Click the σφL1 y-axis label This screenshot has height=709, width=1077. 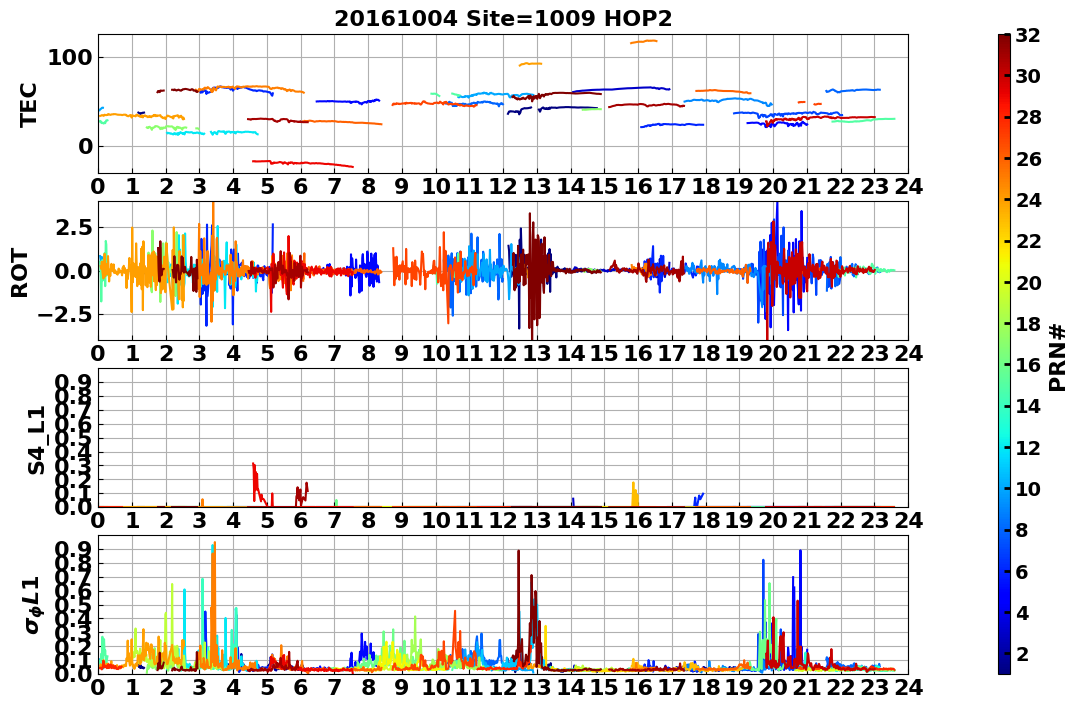coord(33,605)
